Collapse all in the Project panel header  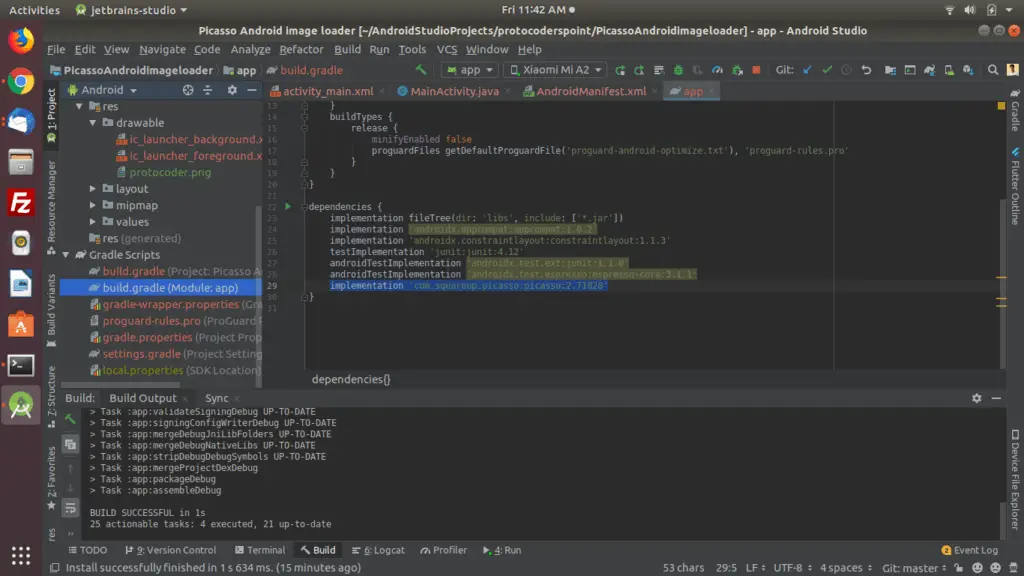click(x=208, y=90)
